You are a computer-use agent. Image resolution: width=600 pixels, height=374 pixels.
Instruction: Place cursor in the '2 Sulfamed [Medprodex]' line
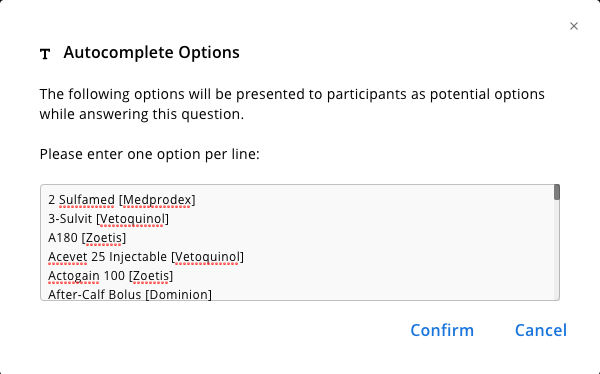(x=122, y=200)
